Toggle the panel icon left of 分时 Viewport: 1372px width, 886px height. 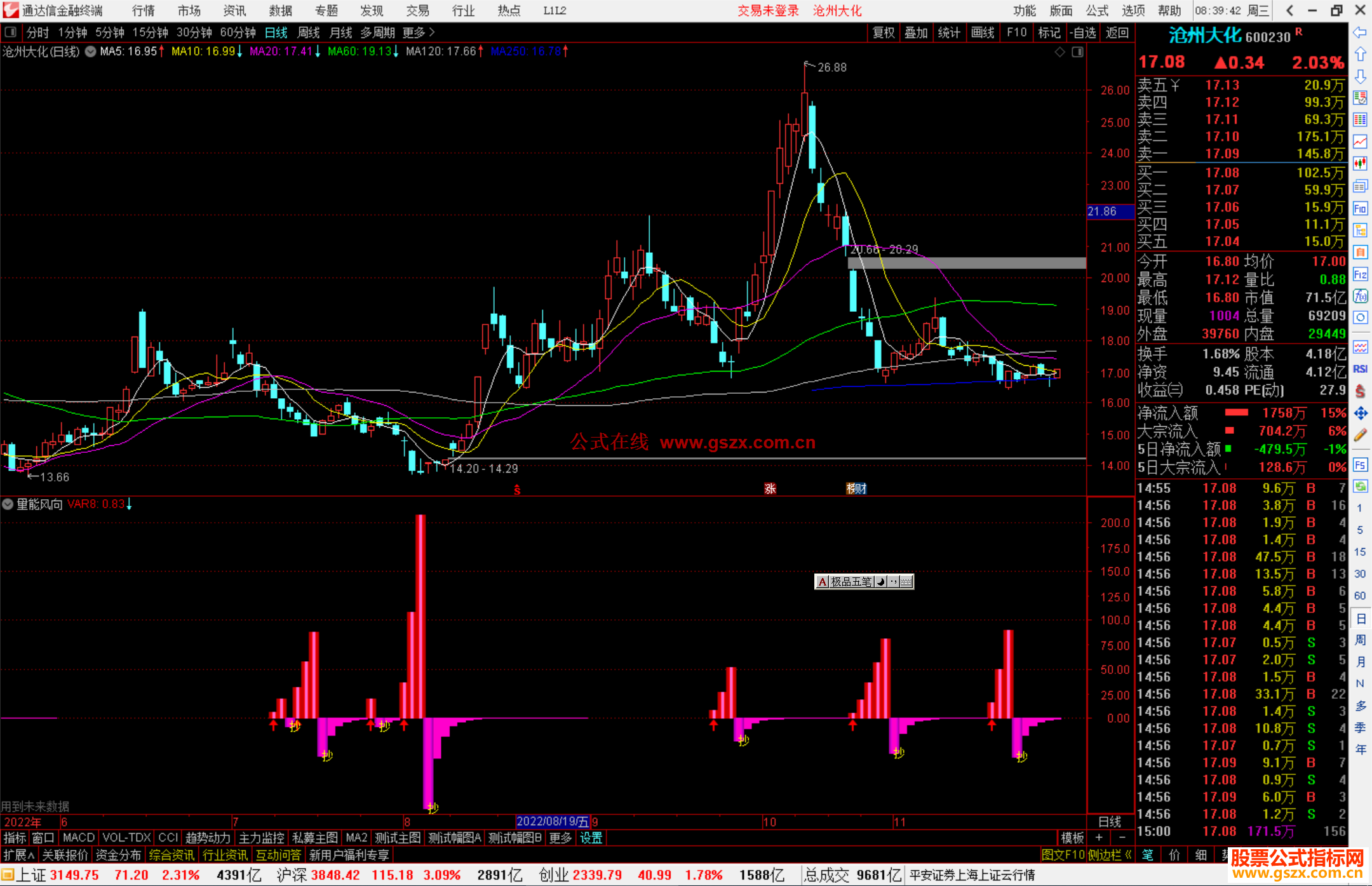point(10,32)
